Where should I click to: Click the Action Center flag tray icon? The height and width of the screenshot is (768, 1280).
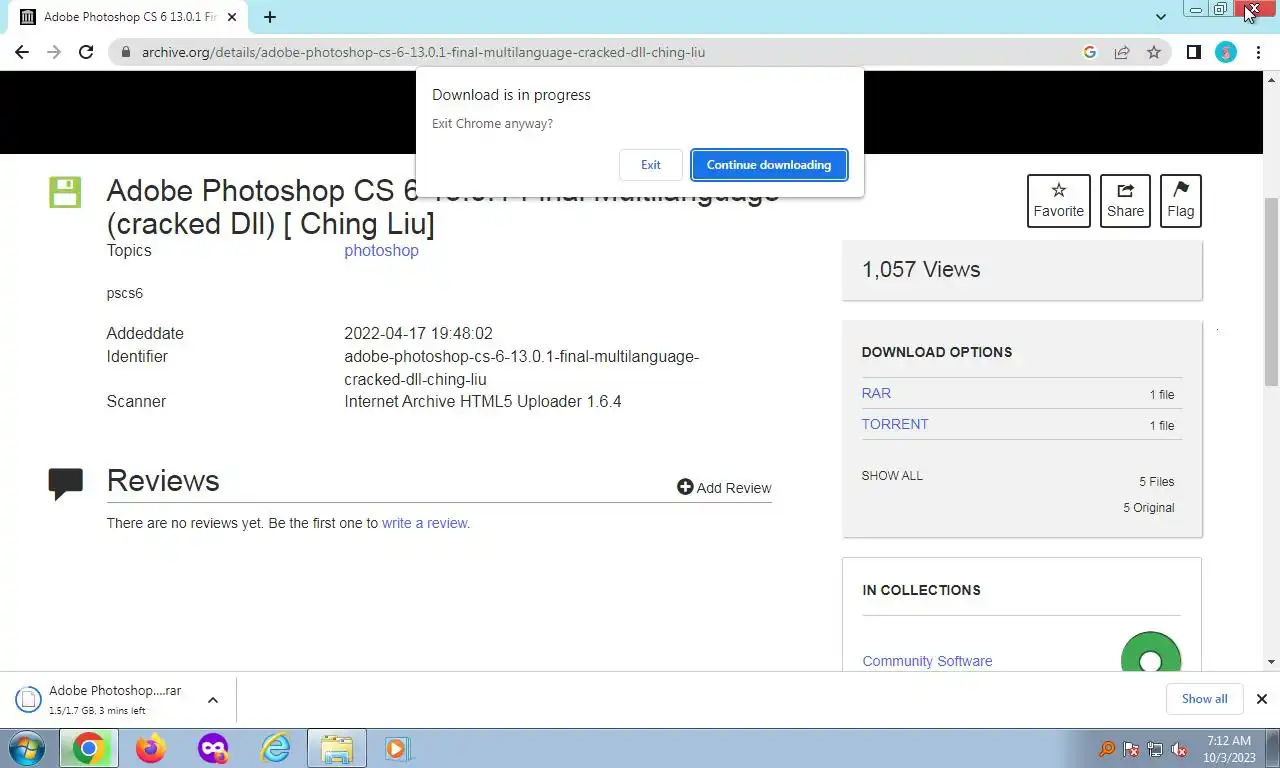(1131, 749)
